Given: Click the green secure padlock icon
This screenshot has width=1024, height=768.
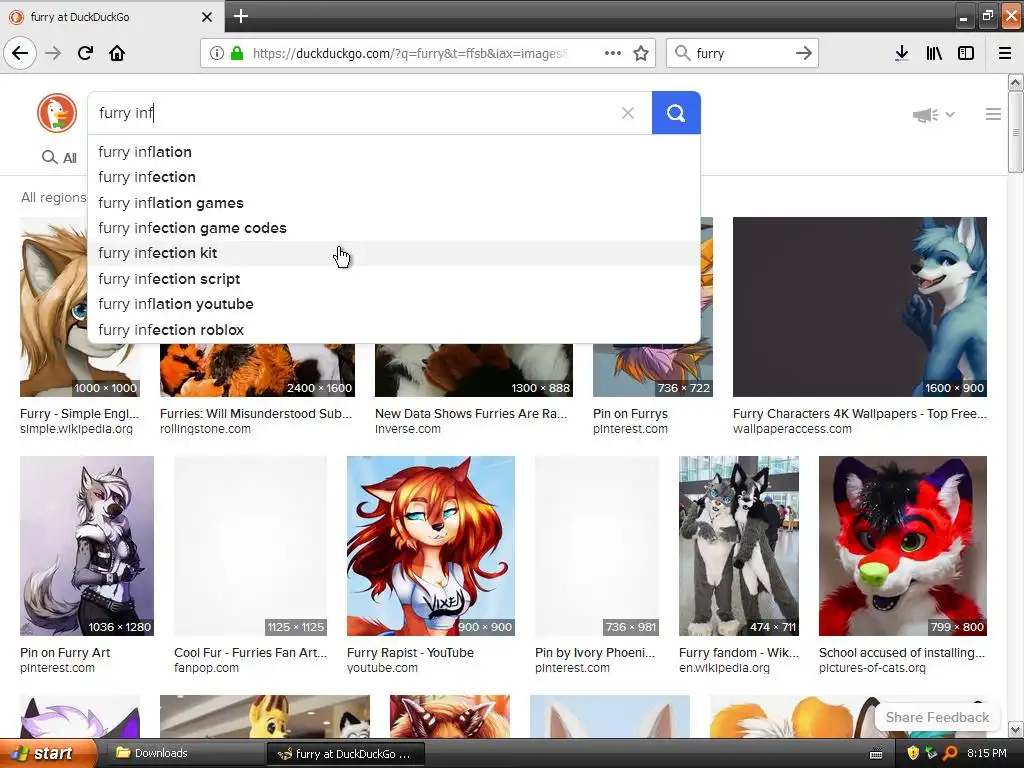Looking at the screenshot, I should coord(237,53).
